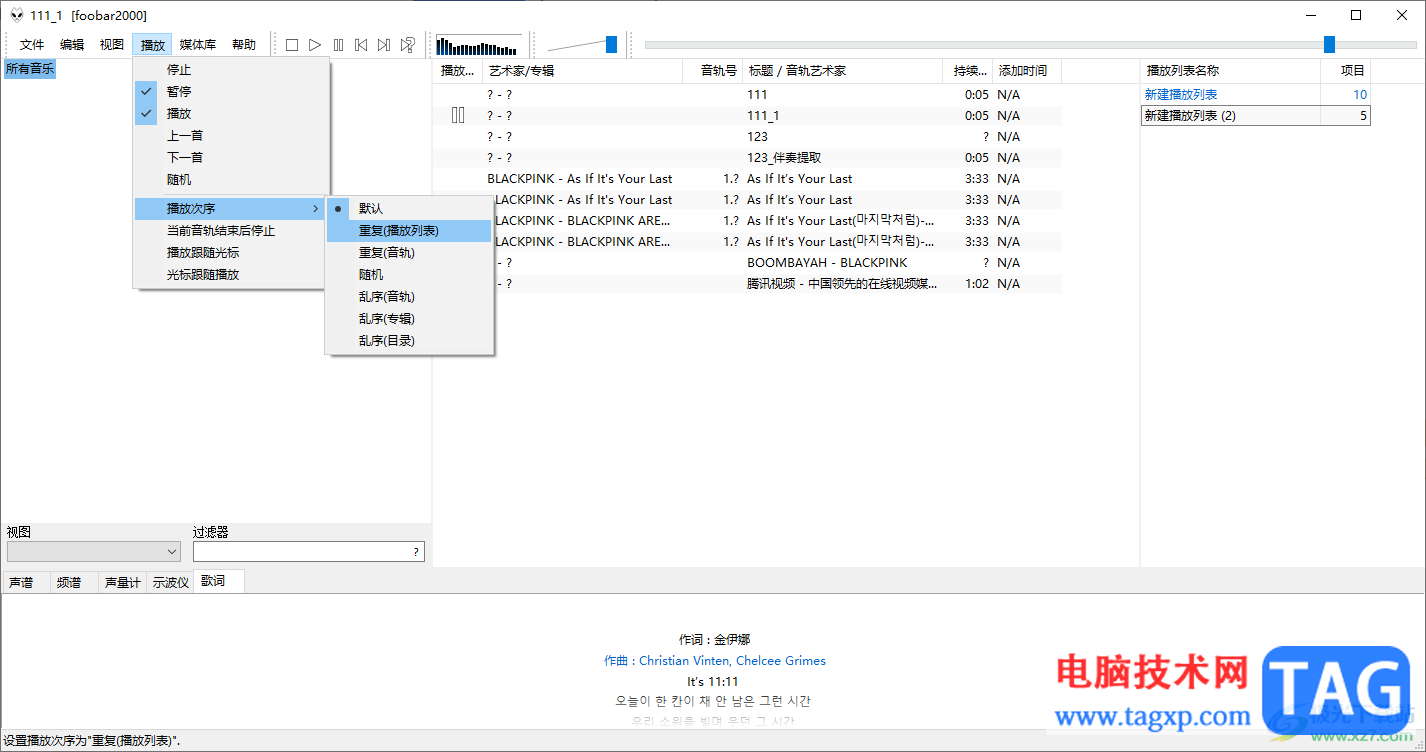The height and width of the screenshot is (752, 1426).
Task: Sort by the 音轨号 column header
Action: (x=713, y=71)
